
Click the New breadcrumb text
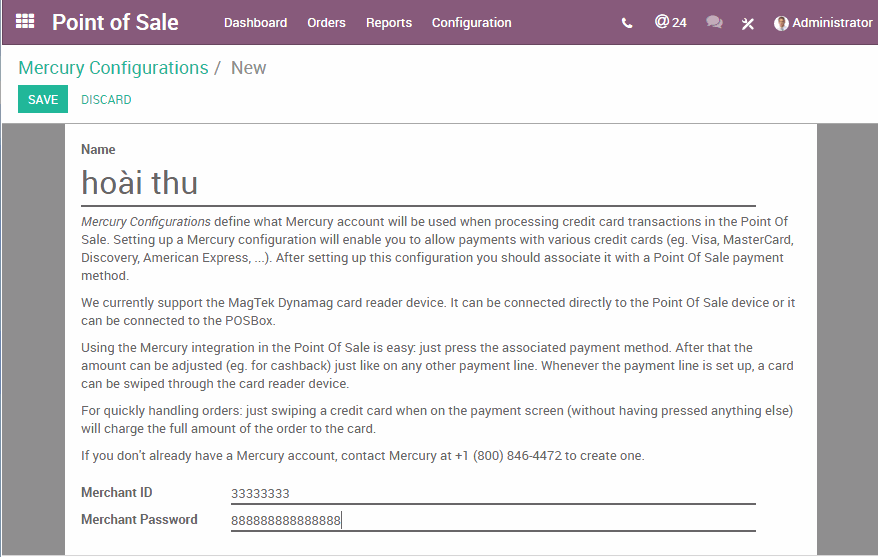[x=248, y=68]
